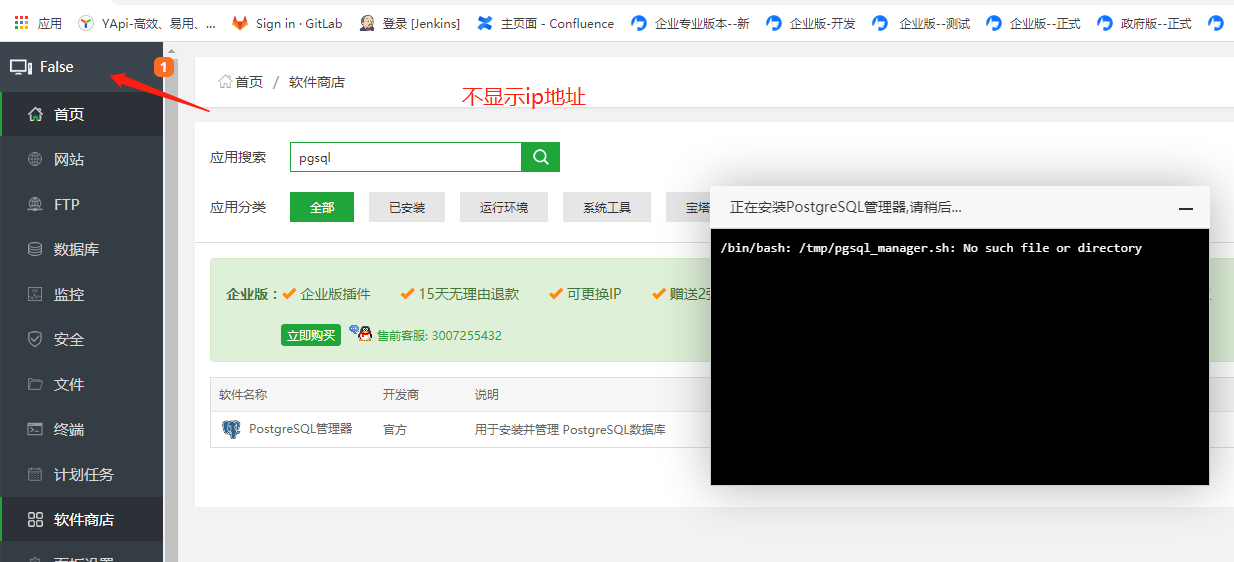Click the bash error line in terminal
The image size is (1234, 562).
pos(931,248)
